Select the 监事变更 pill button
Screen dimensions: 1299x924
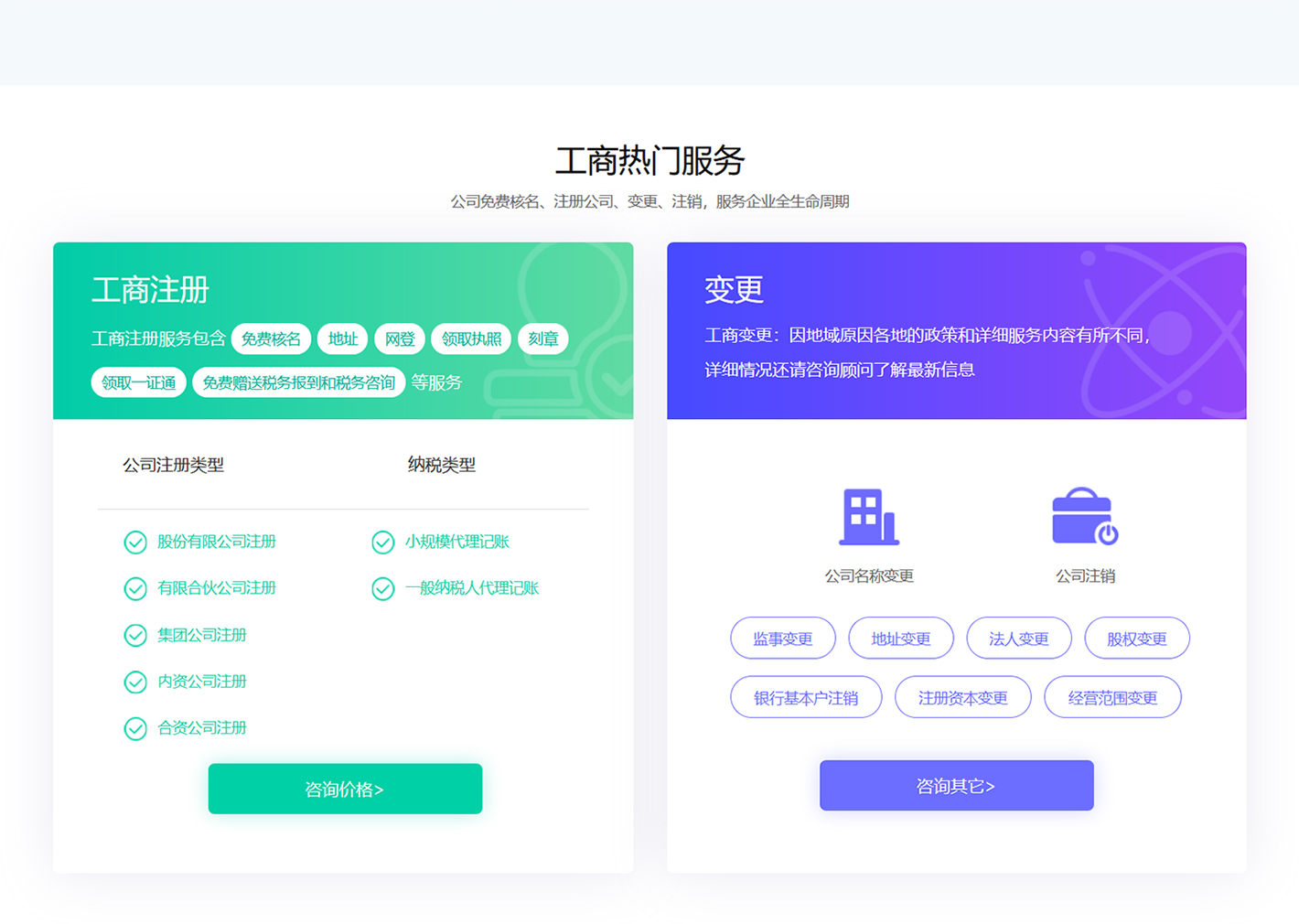[x=782, y=639]
